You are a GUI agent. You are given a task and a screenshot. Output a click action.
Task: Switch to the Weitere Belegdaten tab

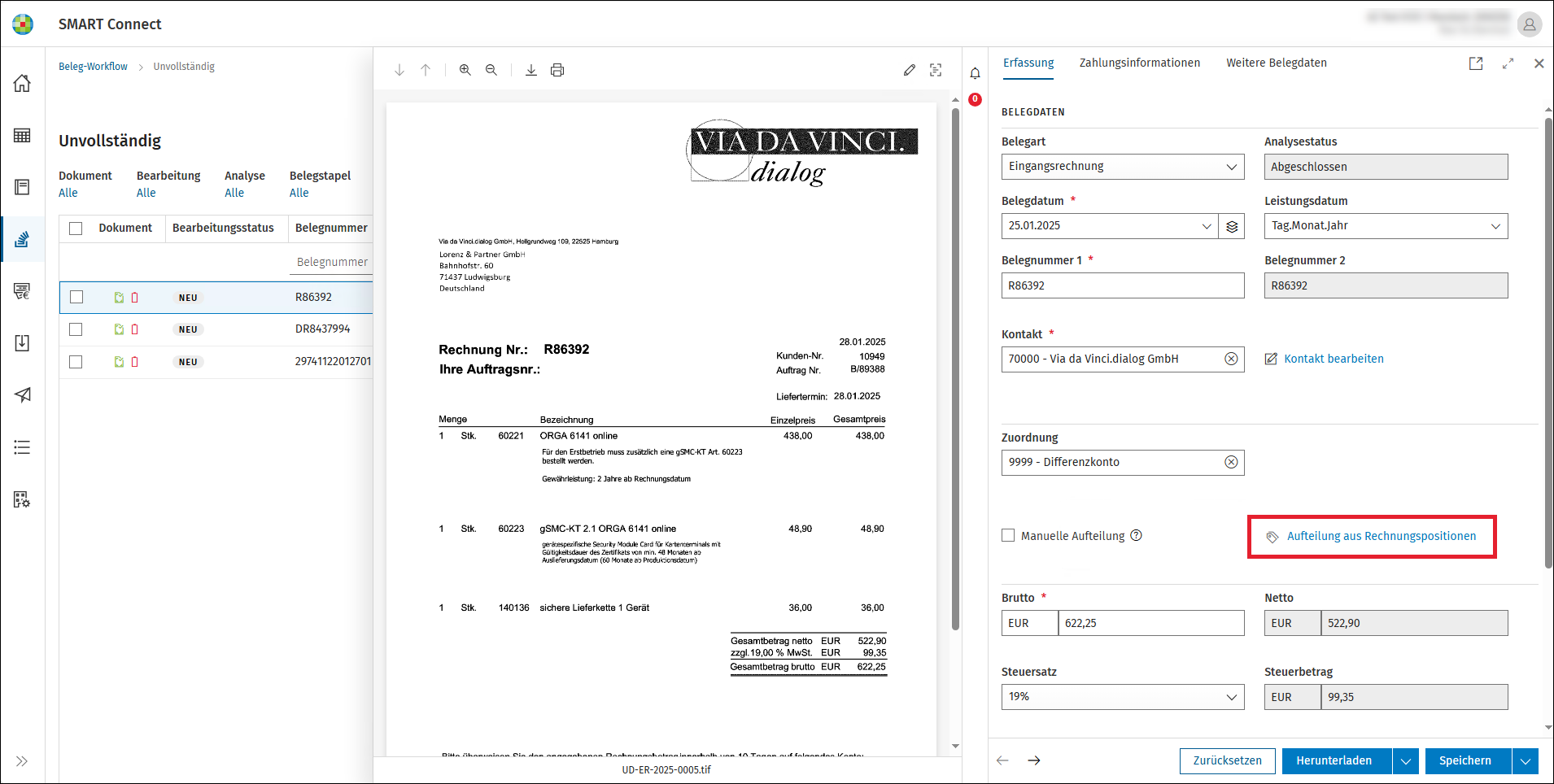1277,63
